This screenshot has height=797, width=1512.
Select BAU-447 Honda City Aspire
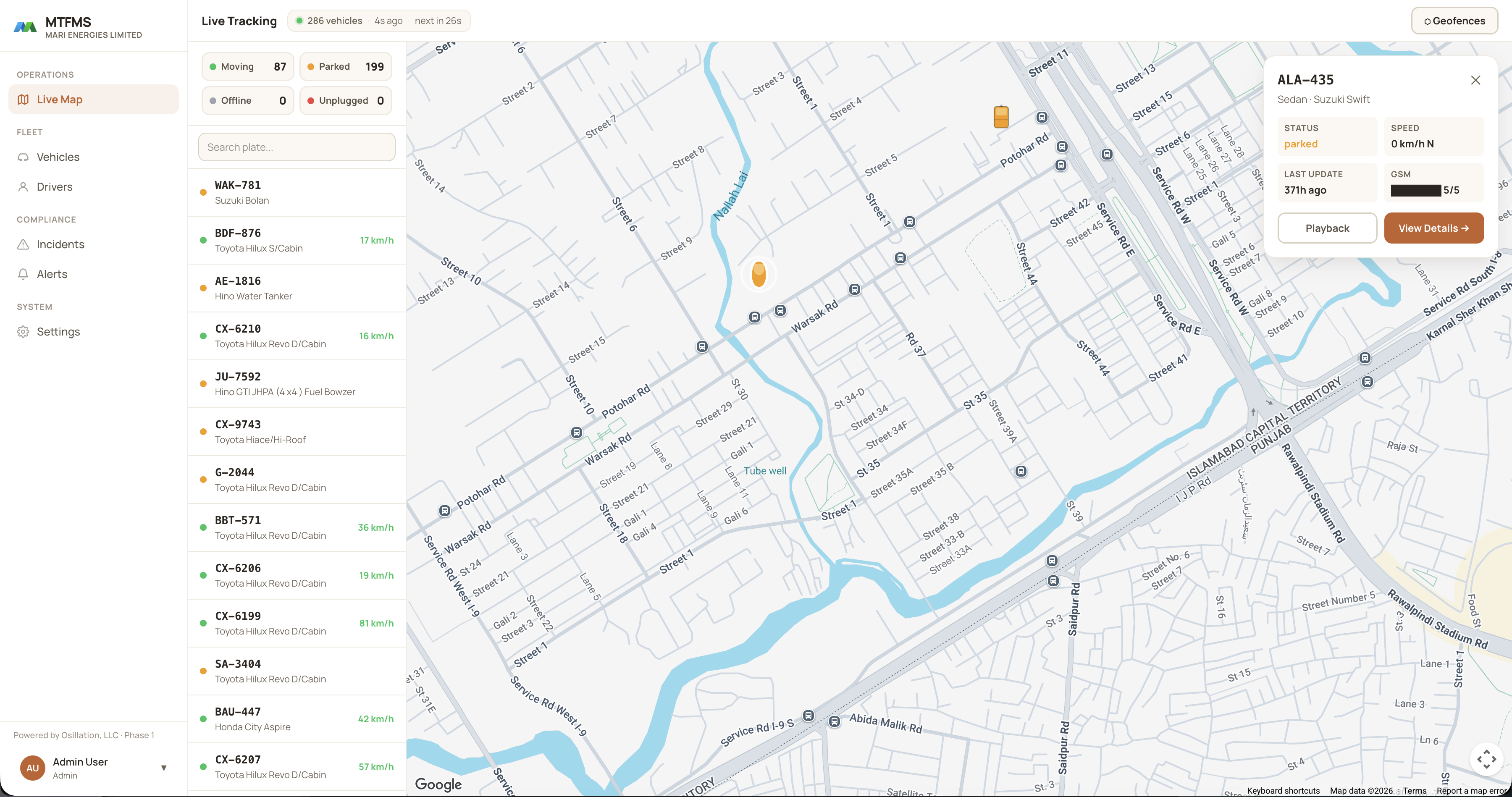297,719
